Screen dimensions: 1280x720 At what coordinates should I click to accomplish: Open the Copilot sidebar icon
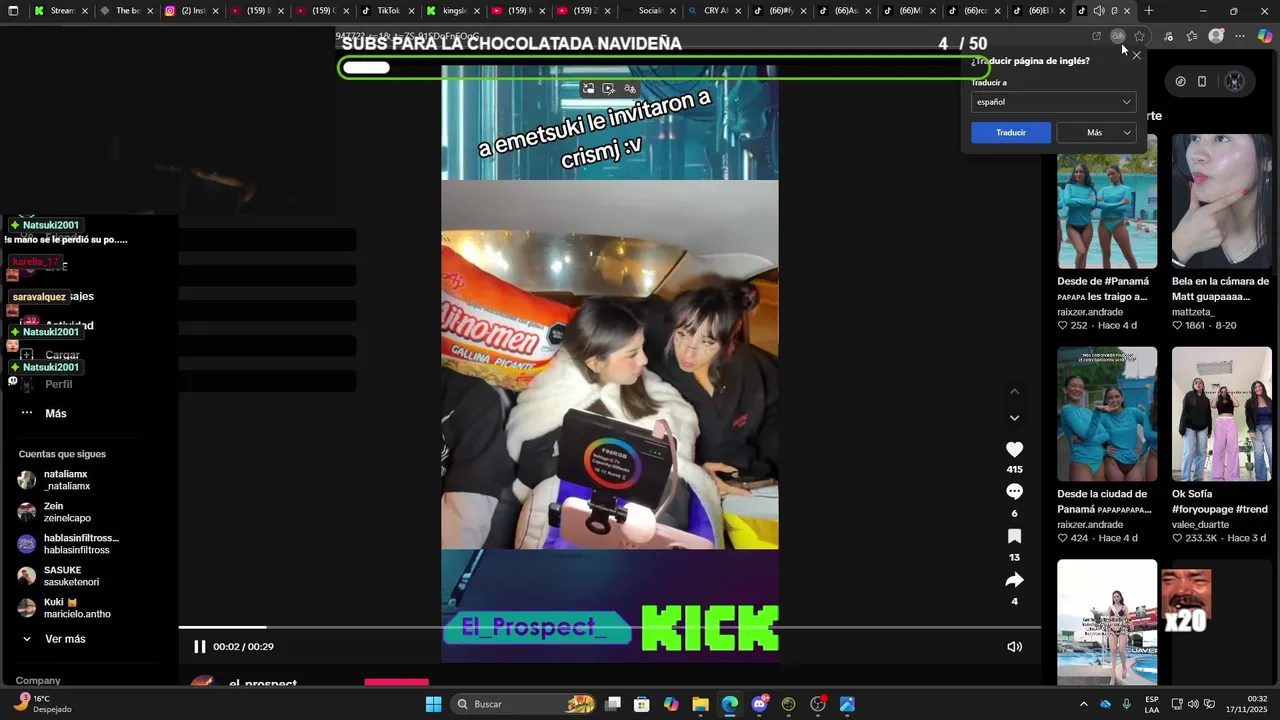(1265, 36)
